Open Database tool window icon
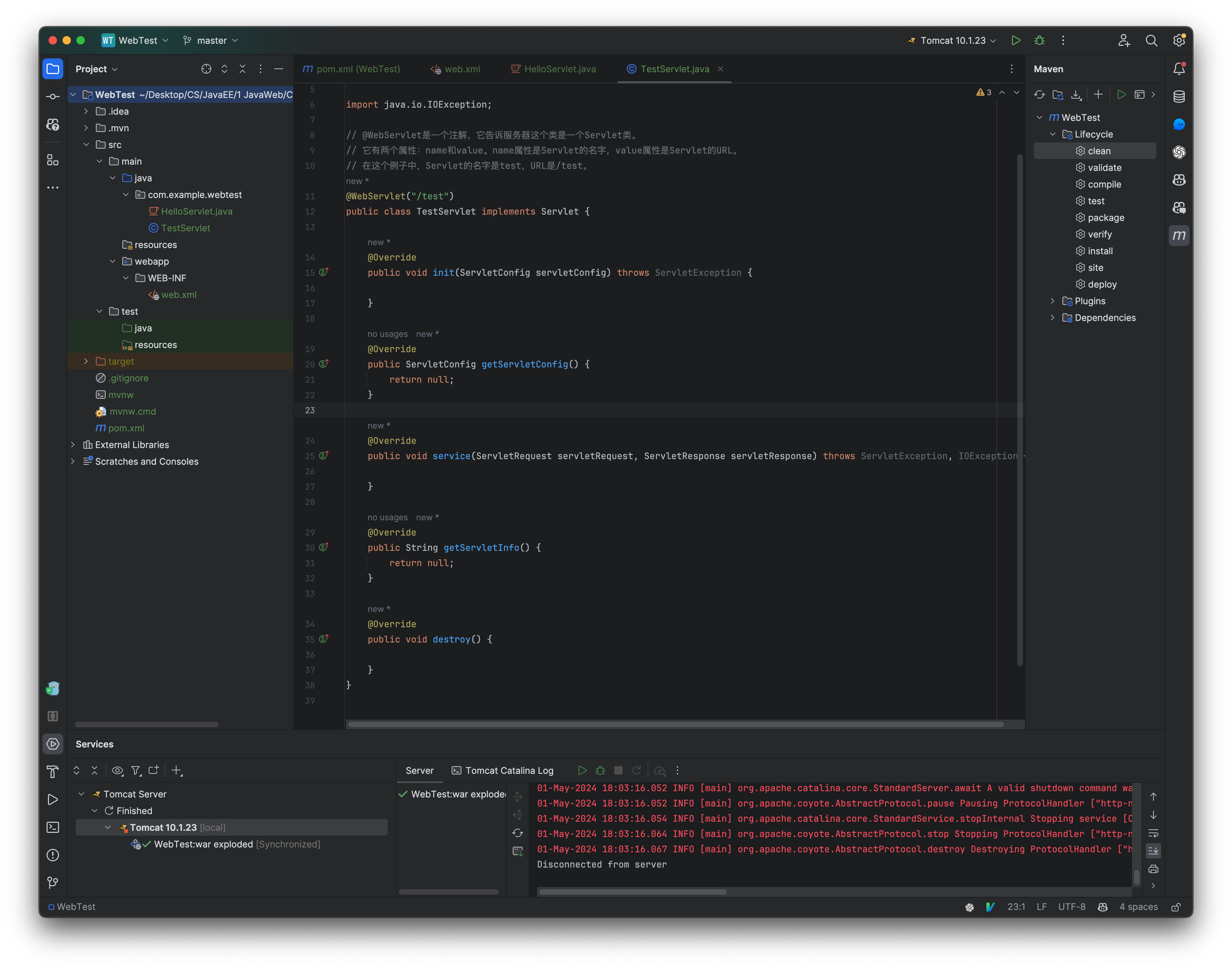The image size is (1232, 969). (x=1179, y=97)
